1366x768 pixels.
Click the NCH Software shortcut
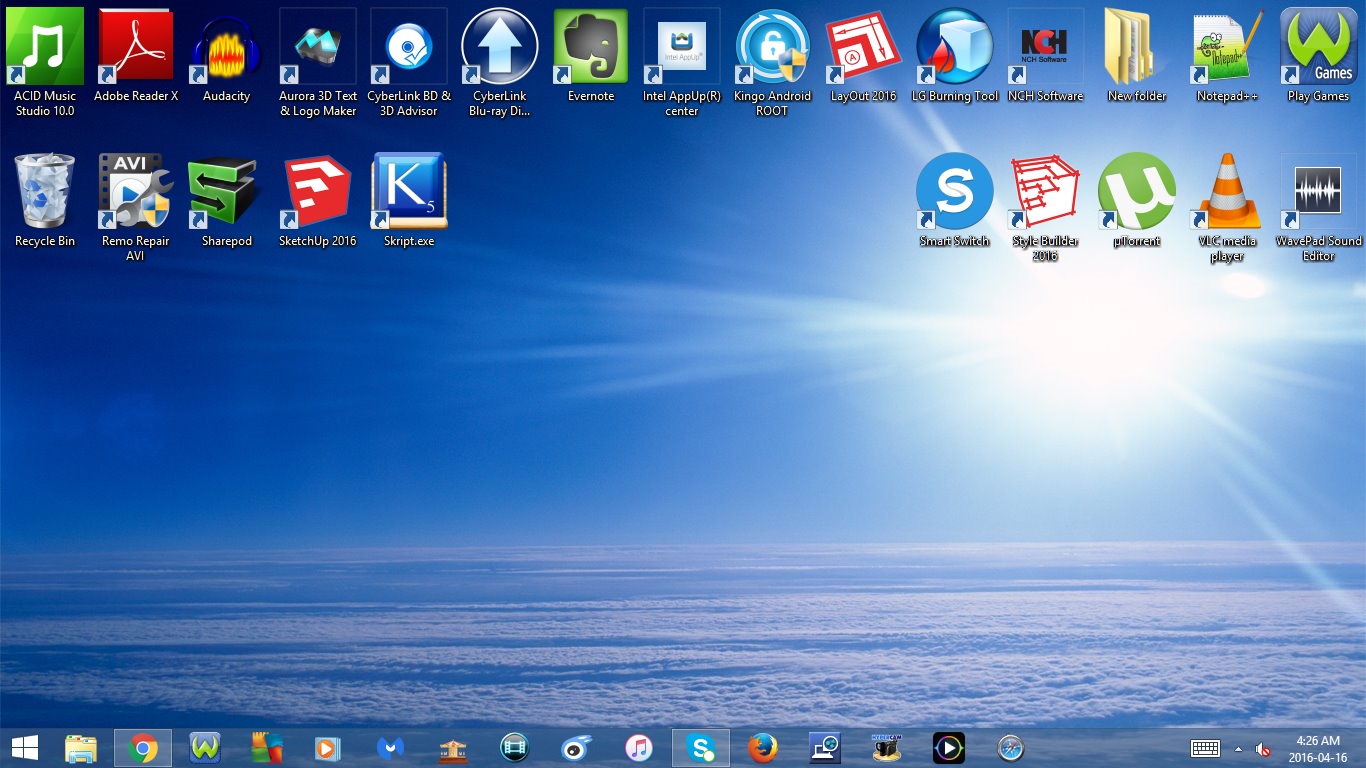(1046, 55)
